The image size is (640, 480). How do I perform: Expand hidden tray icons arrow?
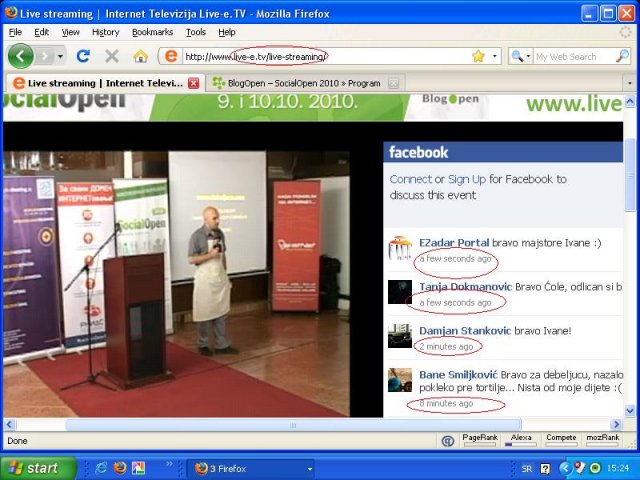(564, 468)
